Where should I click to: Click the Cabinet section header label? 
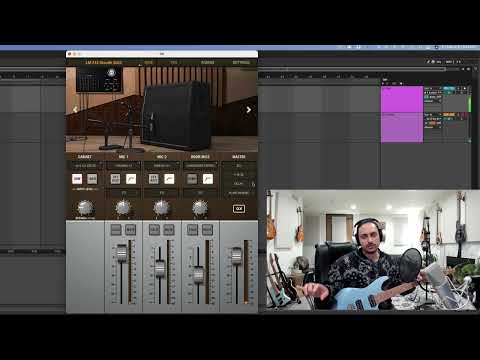[84, 157]
